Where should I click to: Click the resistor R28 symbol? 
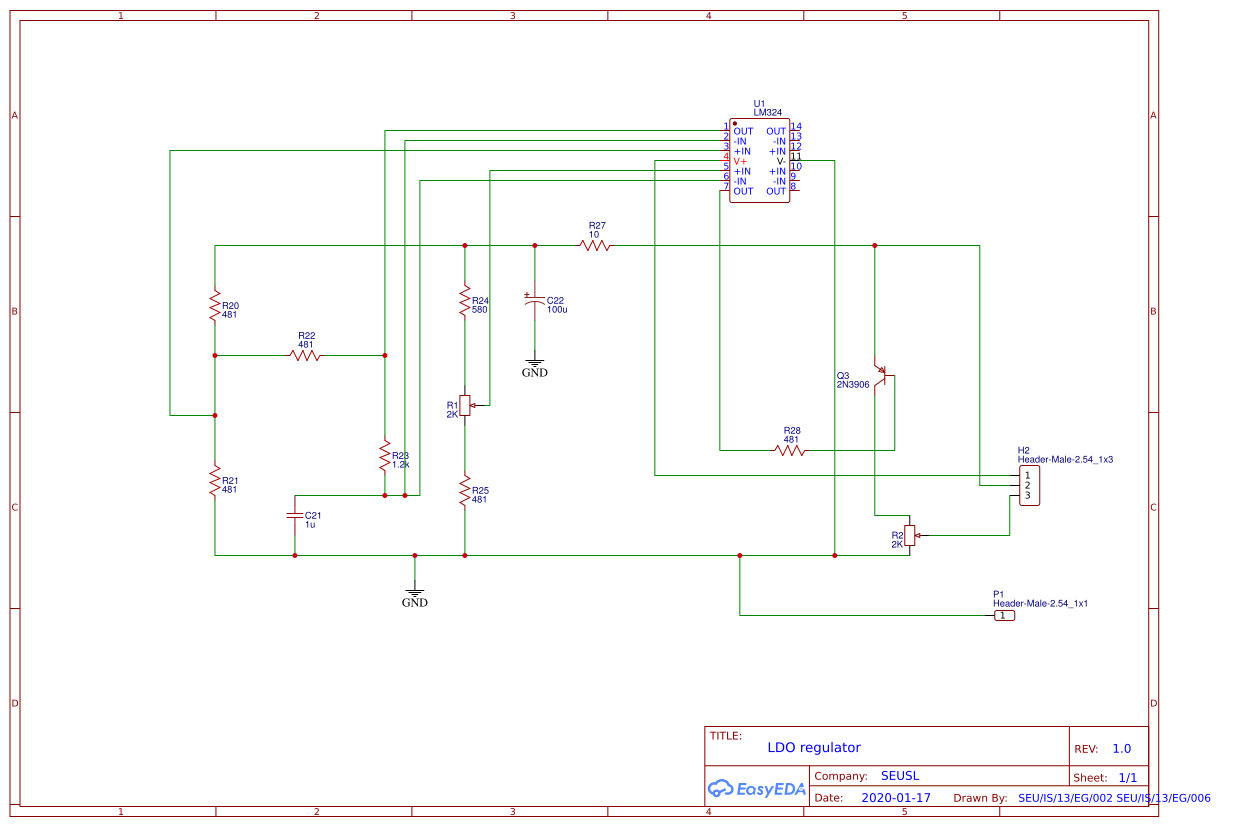[x=791, y=450]
